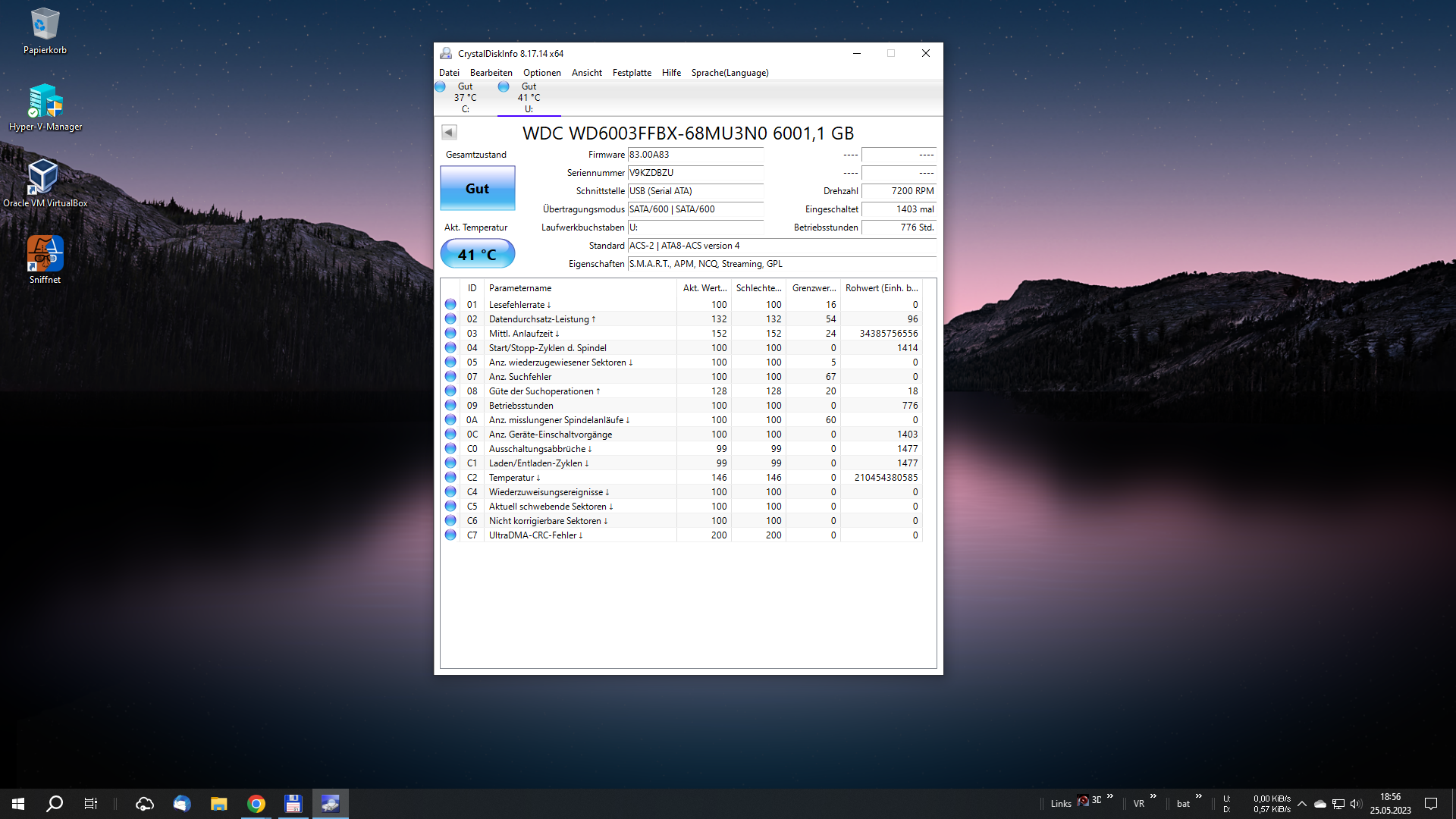This screenshot has height=819, width=1456.
Task: Click CrystalDiskInfo icon in taskbar
Action: [x=330, y=804]
